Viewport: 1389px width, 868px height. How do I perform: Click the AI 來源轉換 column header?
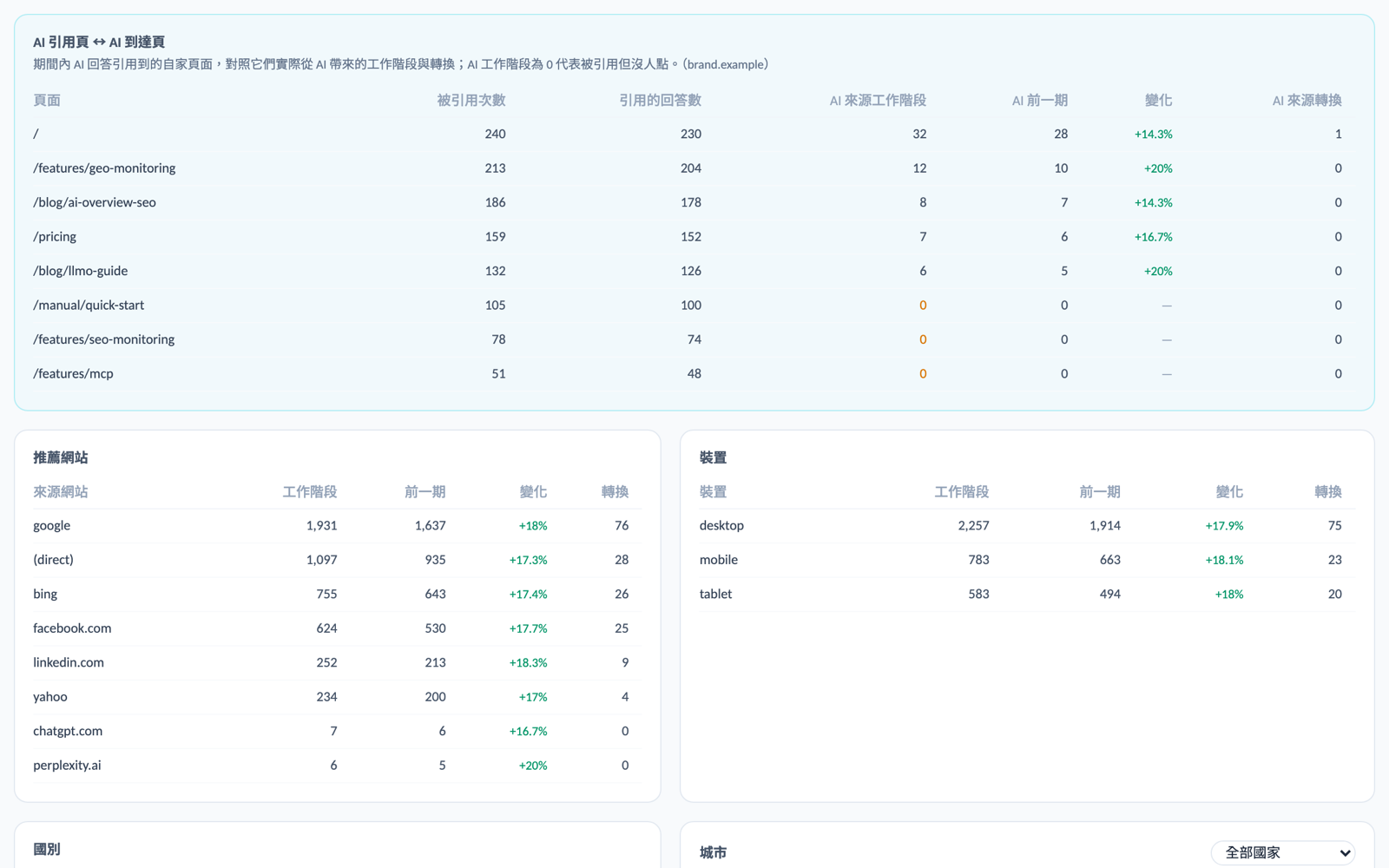click(1307, 100)
